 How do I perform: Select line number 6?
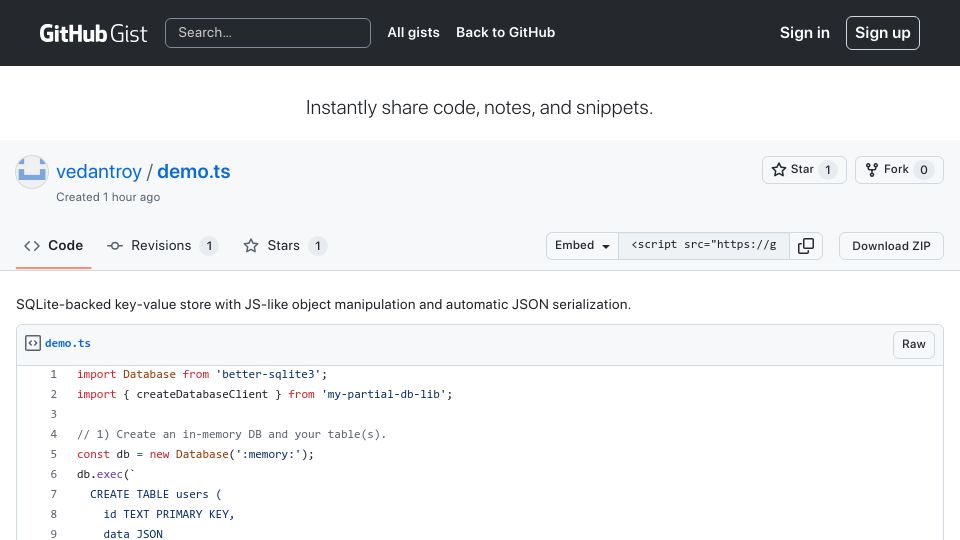point(53,474)
